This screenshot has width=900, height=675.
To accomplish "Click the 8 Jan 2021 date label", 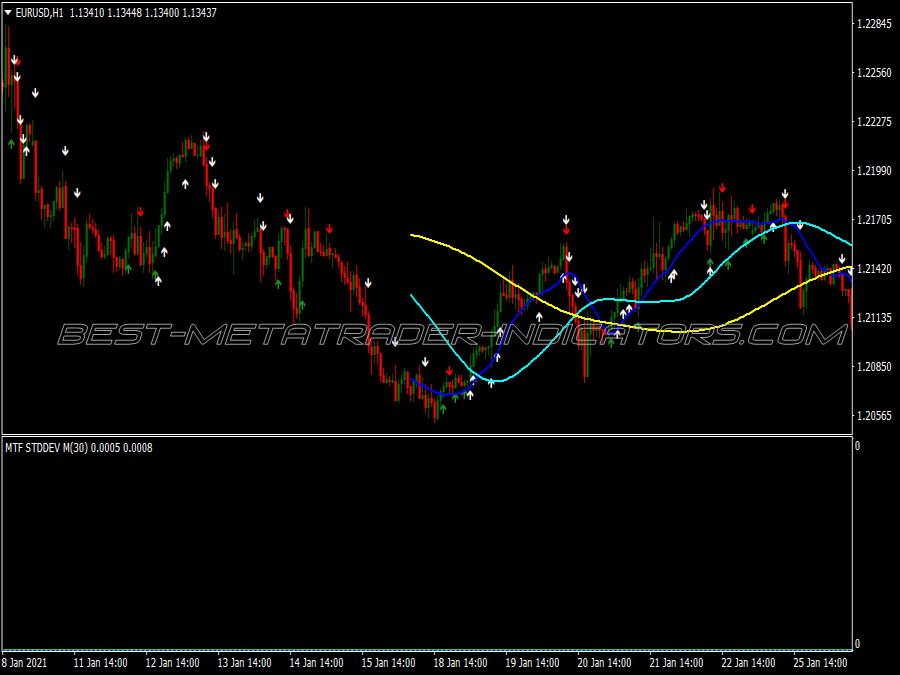I will [x=25, y=662].
